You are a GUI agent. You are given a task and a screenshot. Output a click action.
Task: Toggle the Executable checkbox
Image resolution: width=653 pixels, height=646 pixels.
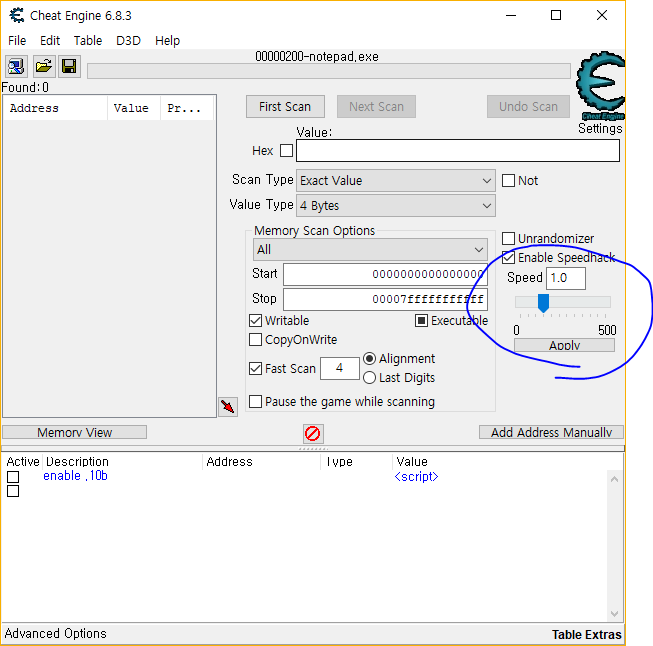421,321
